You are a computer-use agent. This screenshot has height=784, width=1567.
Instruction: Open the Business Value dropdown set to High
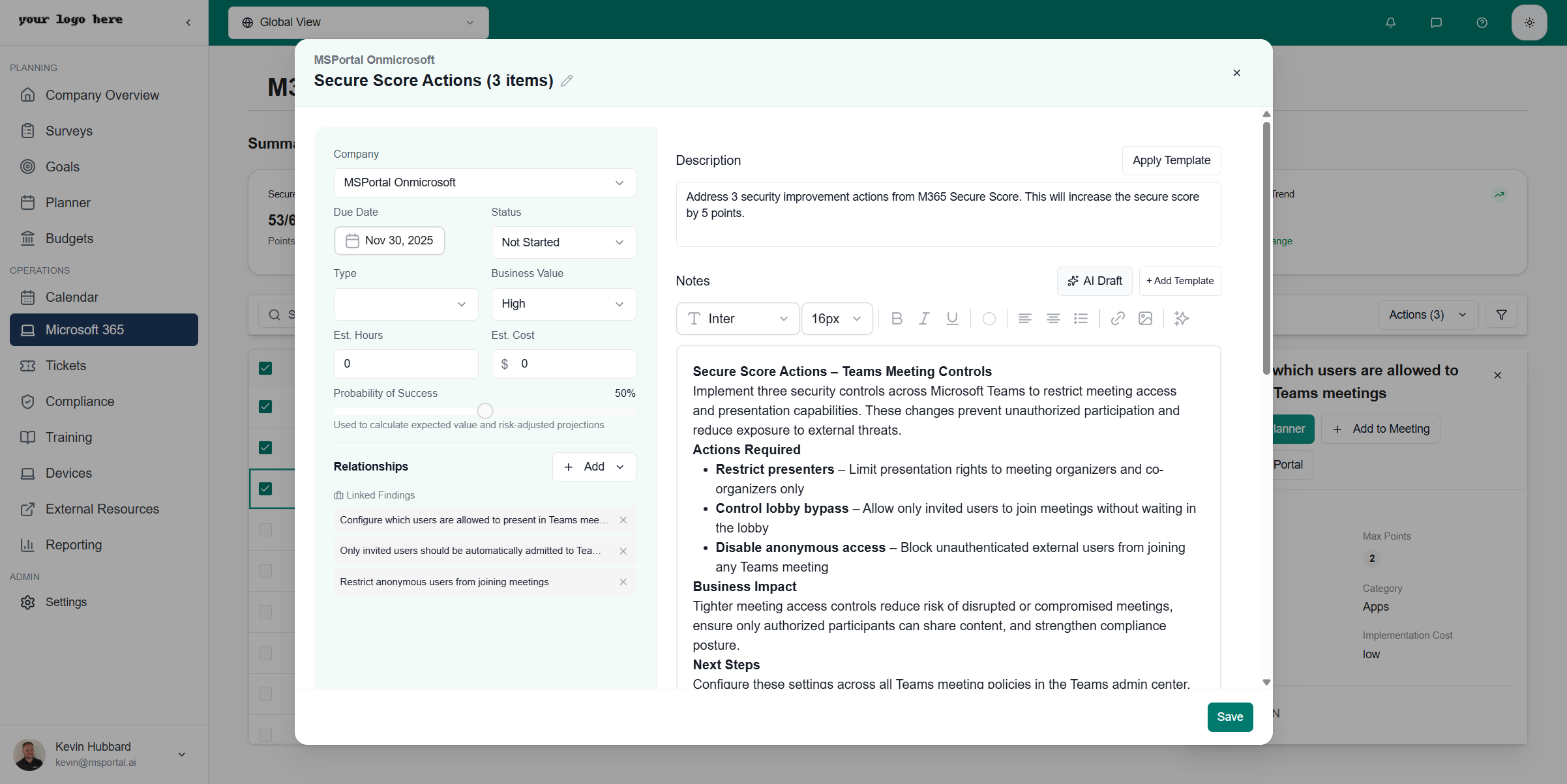tap(563, 304)
